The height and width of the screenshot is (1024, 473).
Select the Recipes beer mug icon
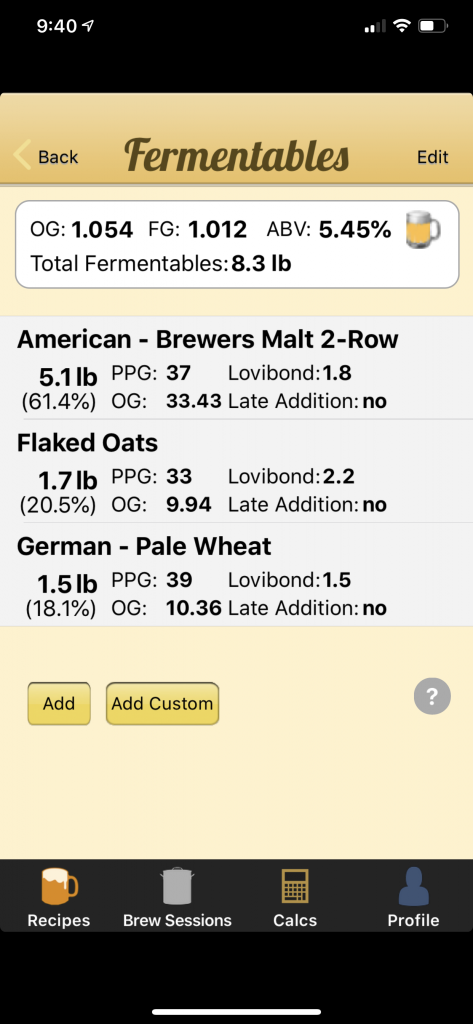point(59,887)
